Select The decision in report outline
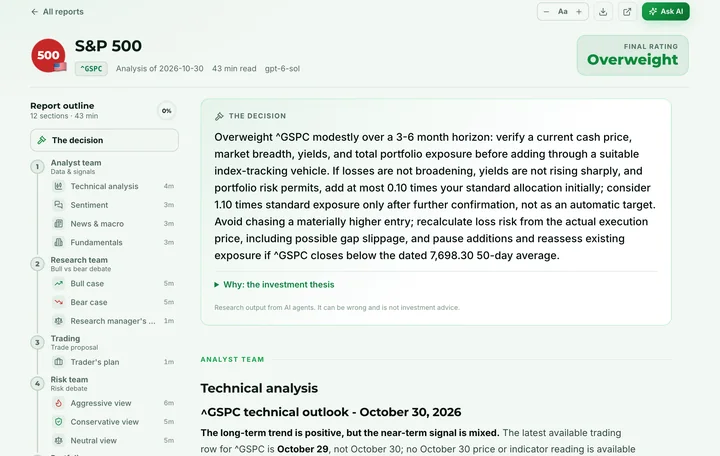The height and width of the screenshot is (456, 720). click(x=104, y=140)
